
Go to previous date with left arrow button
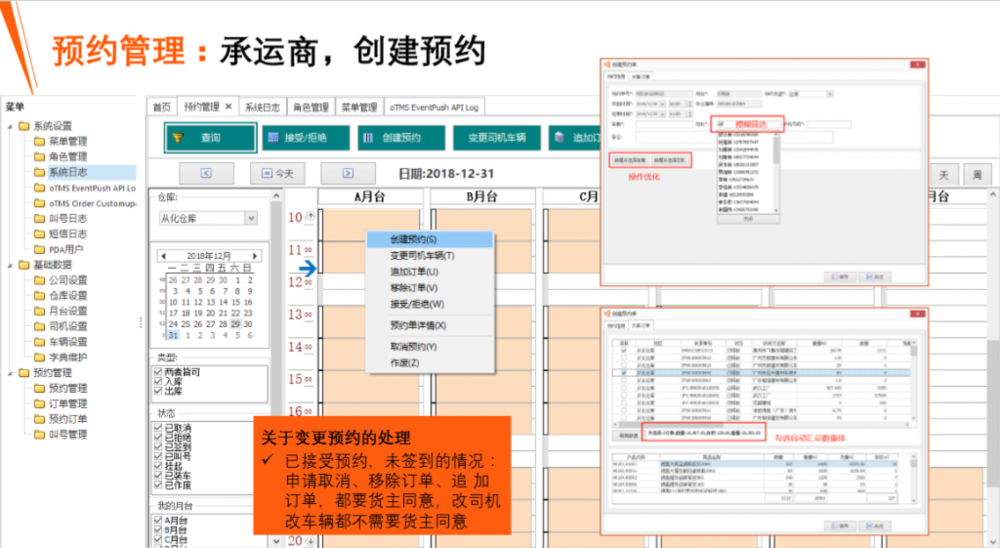click(205, 174)
